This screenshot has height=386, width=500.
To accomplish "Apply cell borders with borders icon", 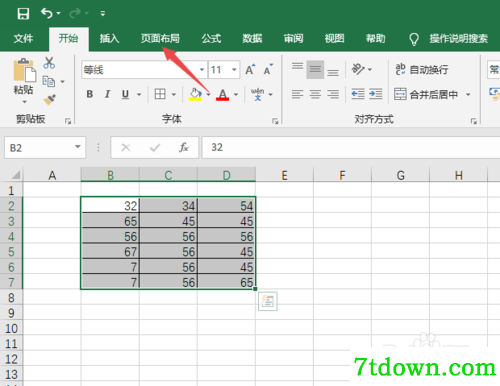I will [160, 94].
